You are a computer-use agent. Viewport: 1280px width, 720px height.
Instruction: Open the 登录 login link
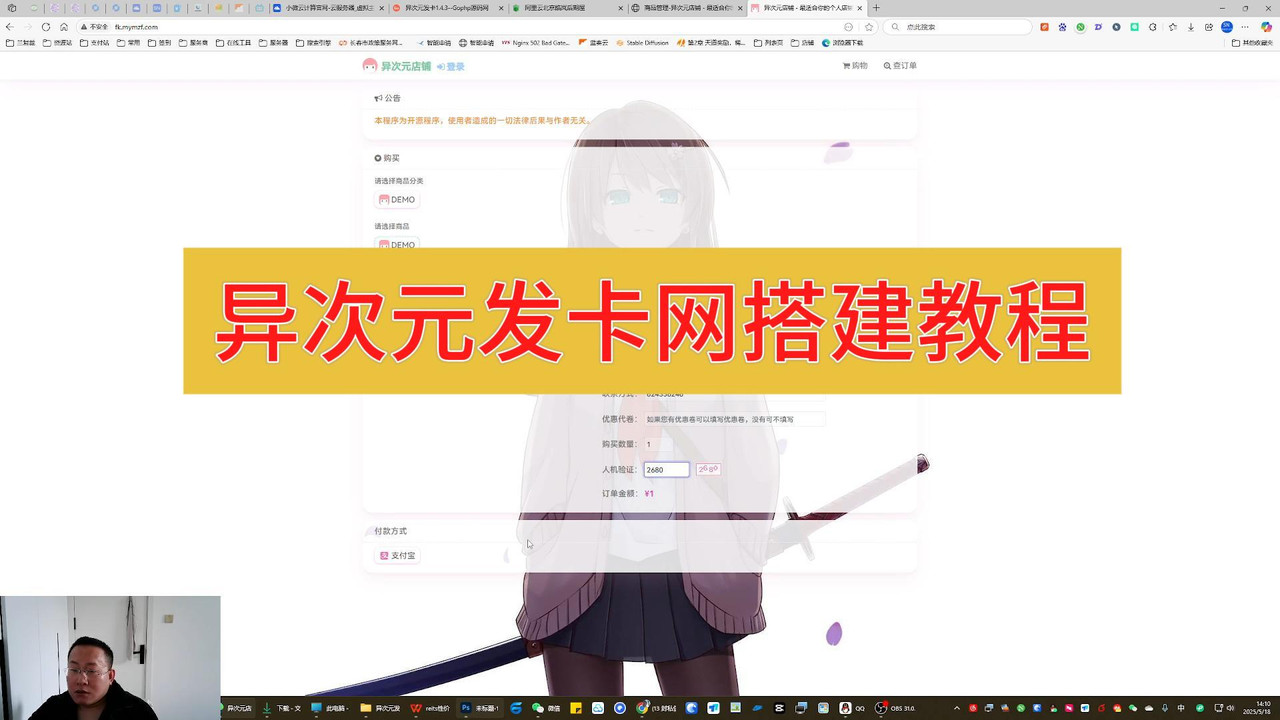(x=451, y=67)
